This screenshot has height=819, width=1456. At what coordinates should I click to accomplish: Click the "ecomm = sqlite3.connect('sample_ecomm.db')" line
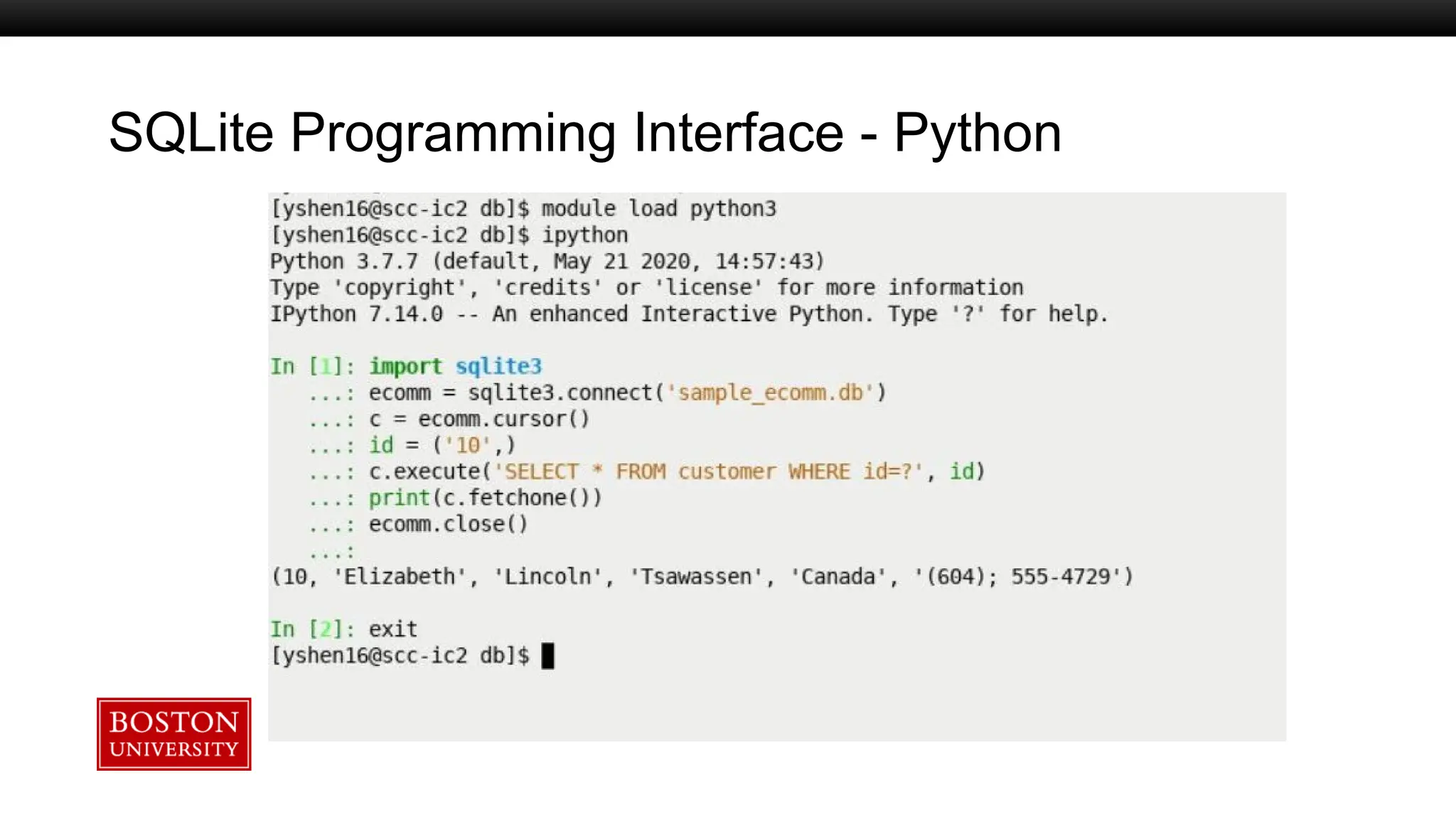pos(598,393)
